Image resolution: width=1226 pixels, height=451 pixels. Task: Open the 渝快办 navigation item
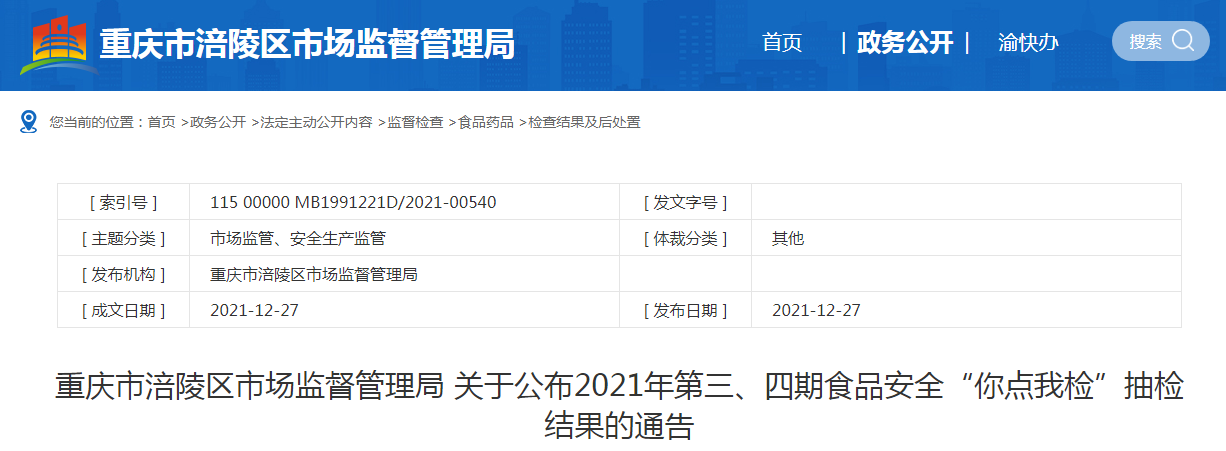tap(1028, 43)
